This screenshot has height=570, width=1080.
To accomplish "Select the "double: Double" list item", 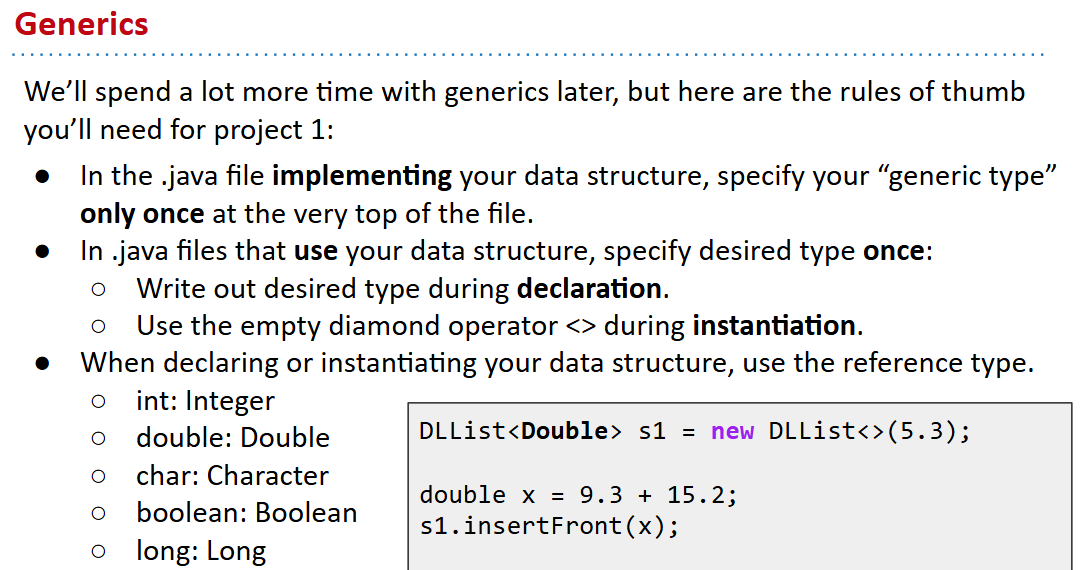I will click(x=232, y=438).
